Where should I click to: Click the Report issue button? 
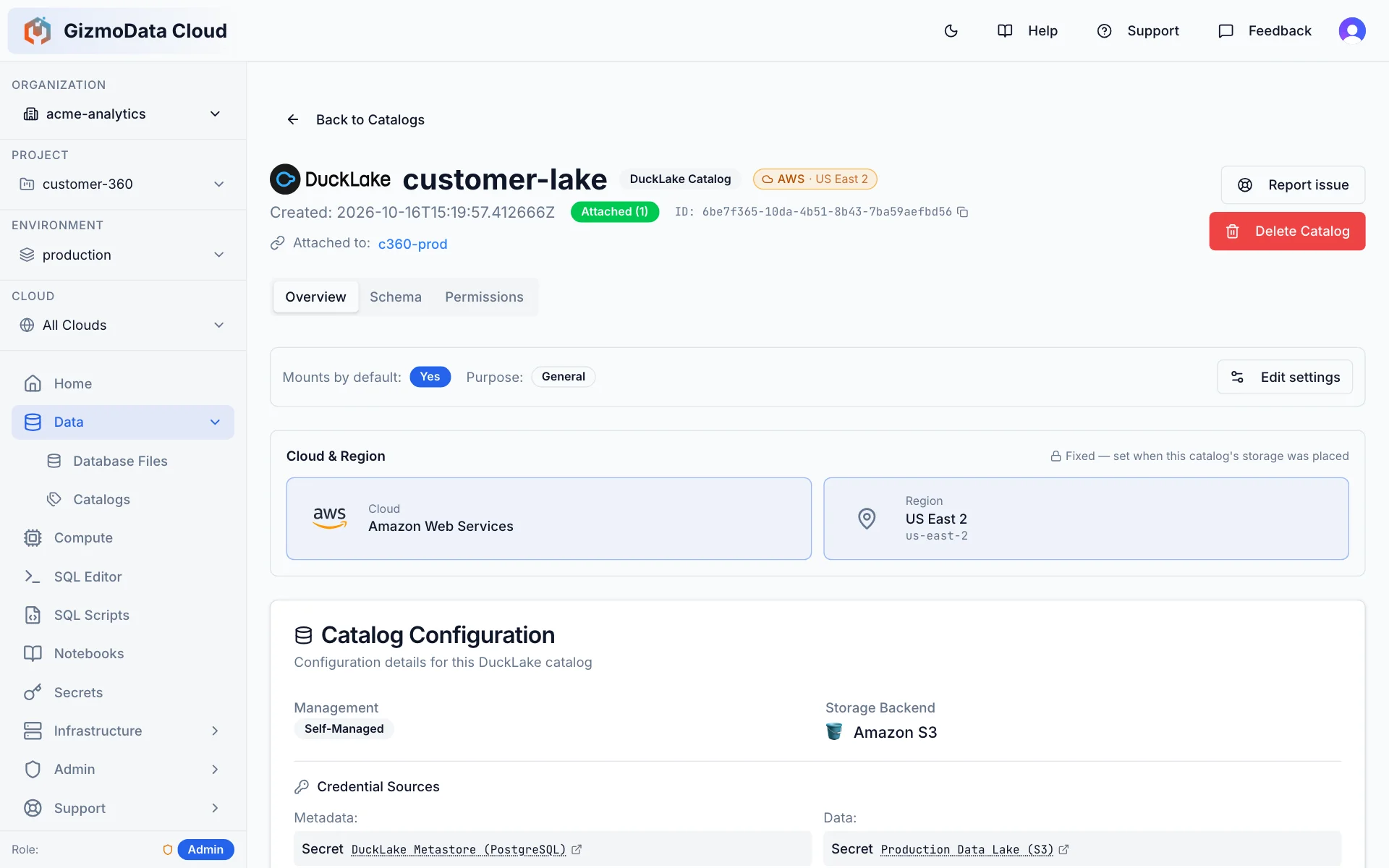[1293, 184]
